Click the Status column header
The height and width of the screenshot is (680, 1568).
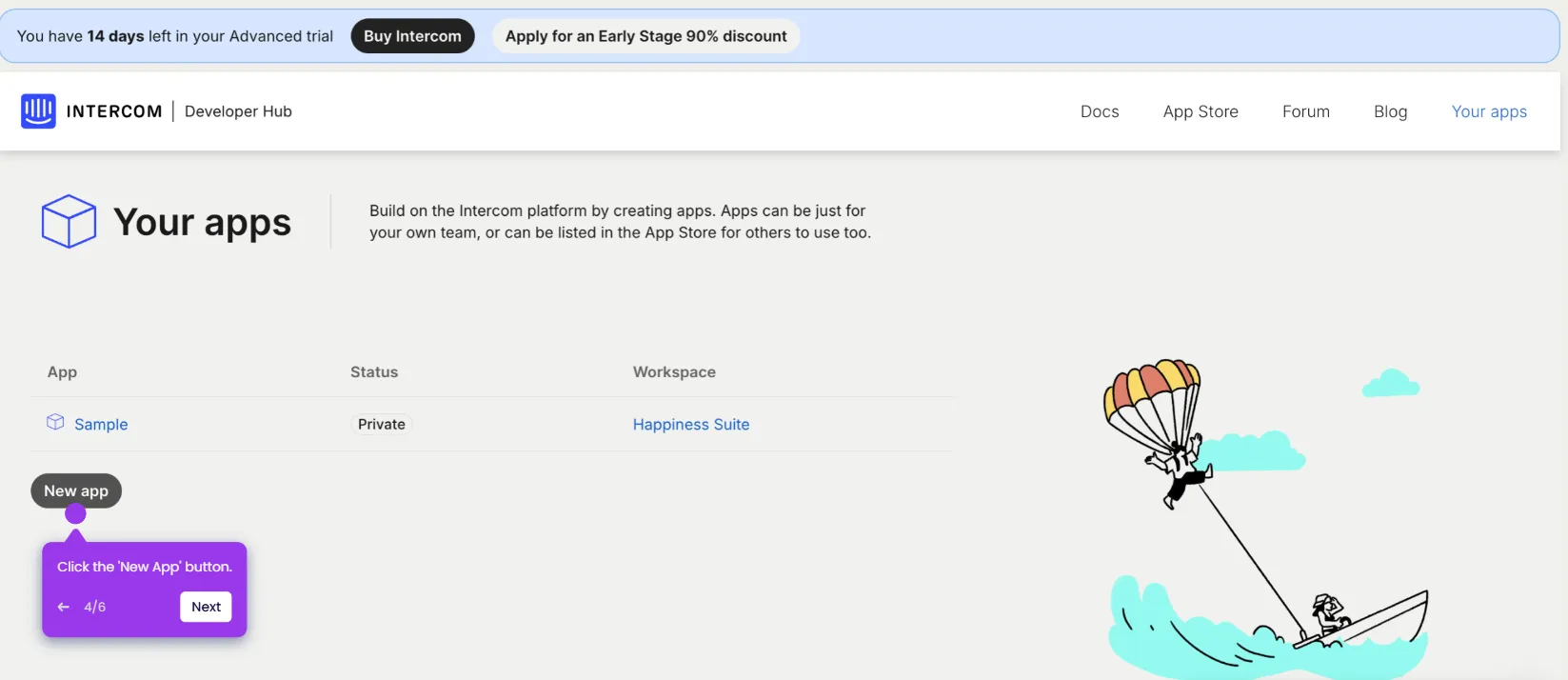[x=374, y=372]
